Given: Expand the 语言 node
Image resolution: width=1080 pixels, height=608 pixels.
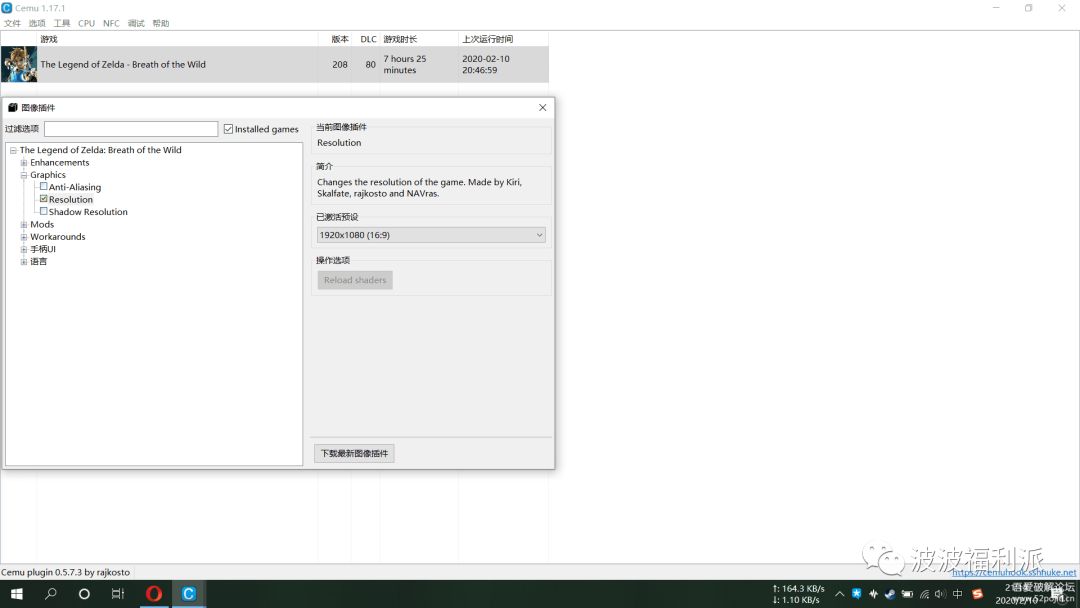Looking at the screenshot, I should pos(23,262).
